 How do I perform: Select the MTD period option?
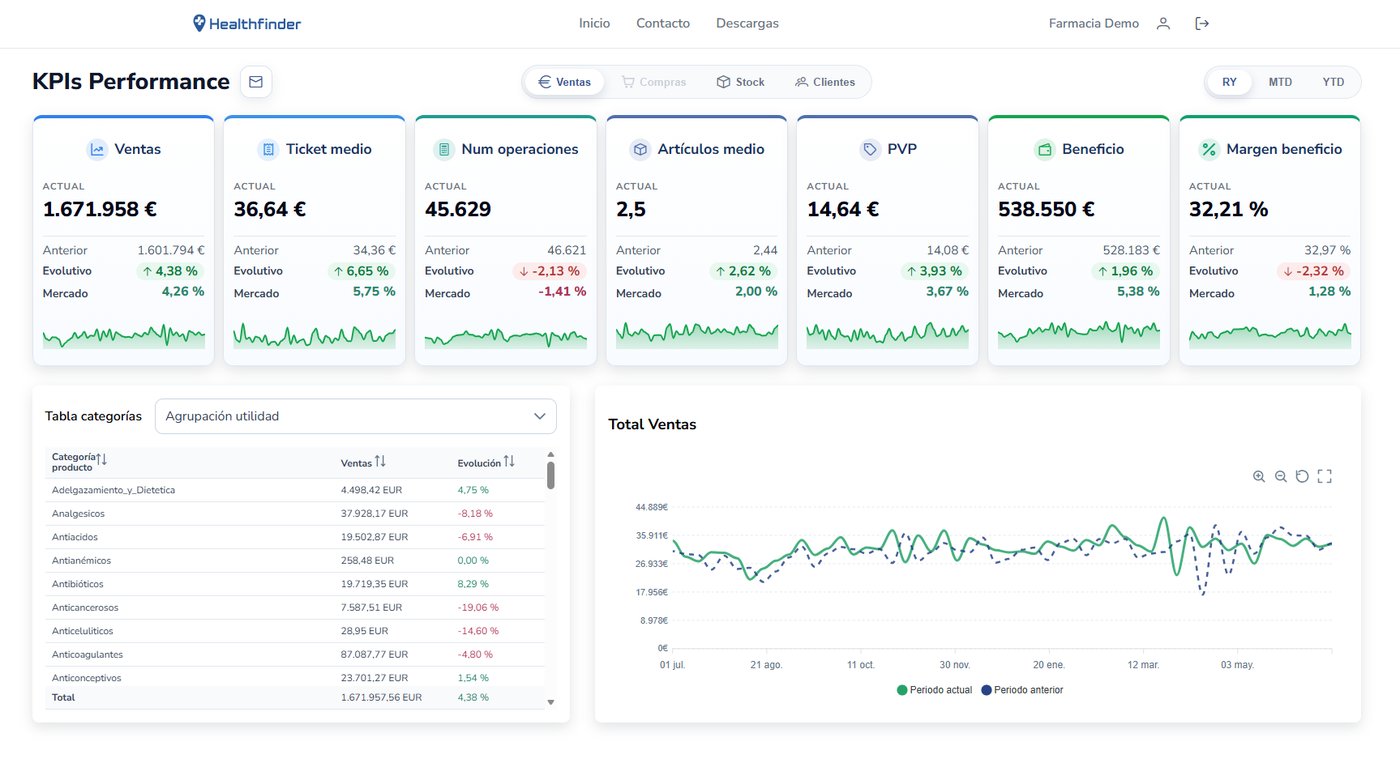pyautogui.click(x=1280, y=82)
